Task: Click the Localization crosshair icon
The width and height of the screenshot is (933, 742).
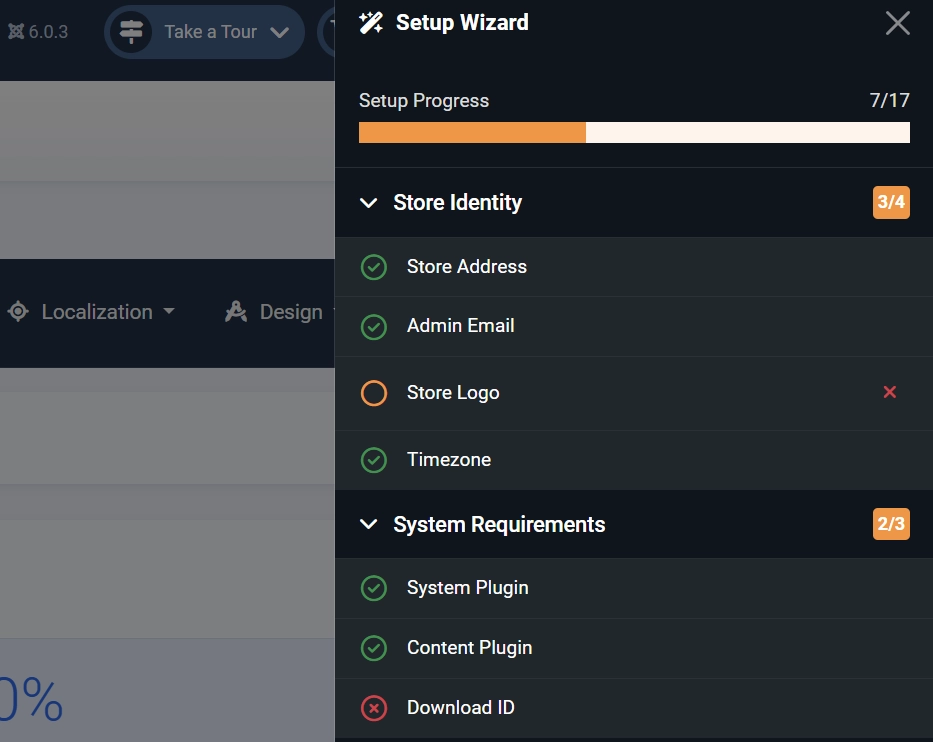Action: click(x=18, y=311)
